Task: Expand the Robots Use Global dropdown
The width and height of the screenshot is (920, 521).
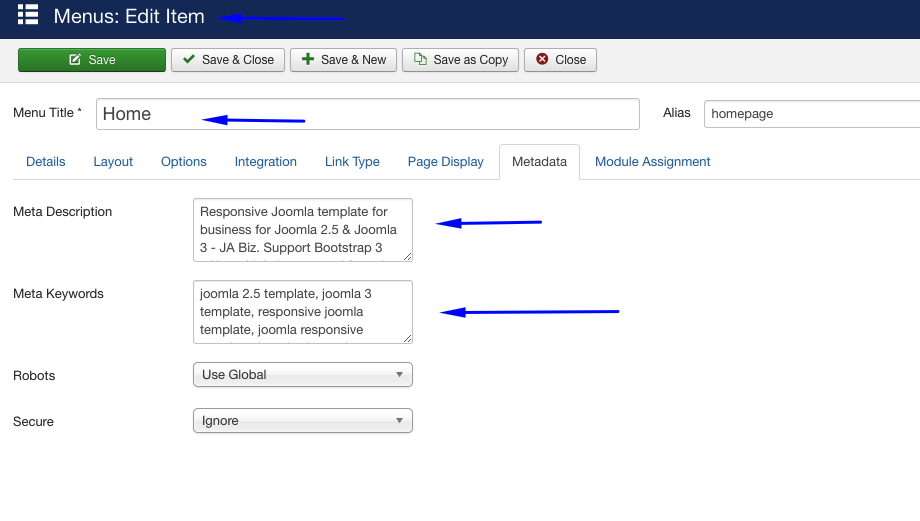Action: point(303,374)
